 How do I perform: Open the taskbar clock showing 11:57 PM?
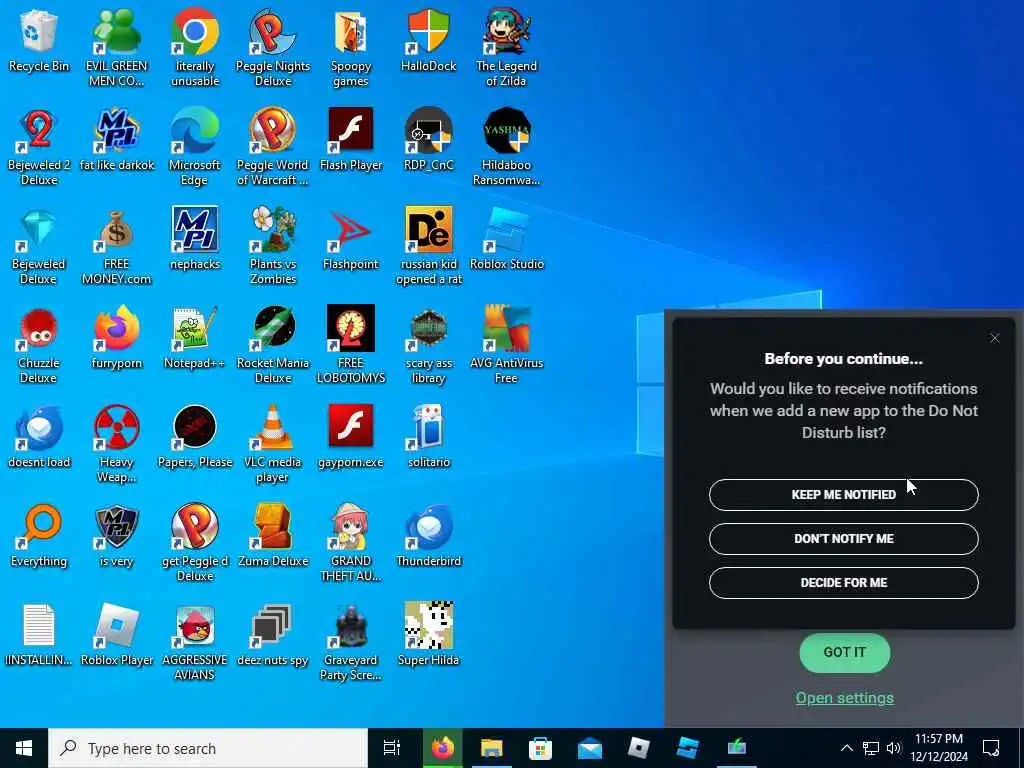pyautogui.click(x=939, y=748)
